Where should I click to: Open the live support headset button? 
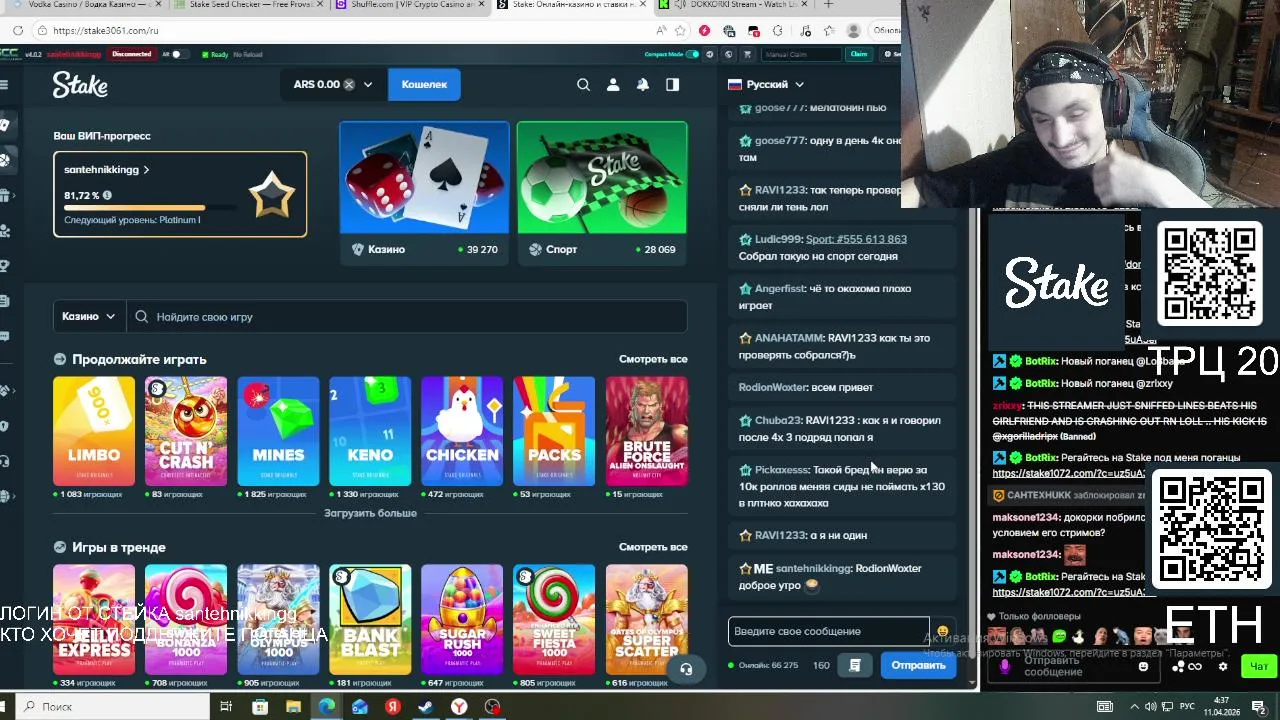pos(686,669)
